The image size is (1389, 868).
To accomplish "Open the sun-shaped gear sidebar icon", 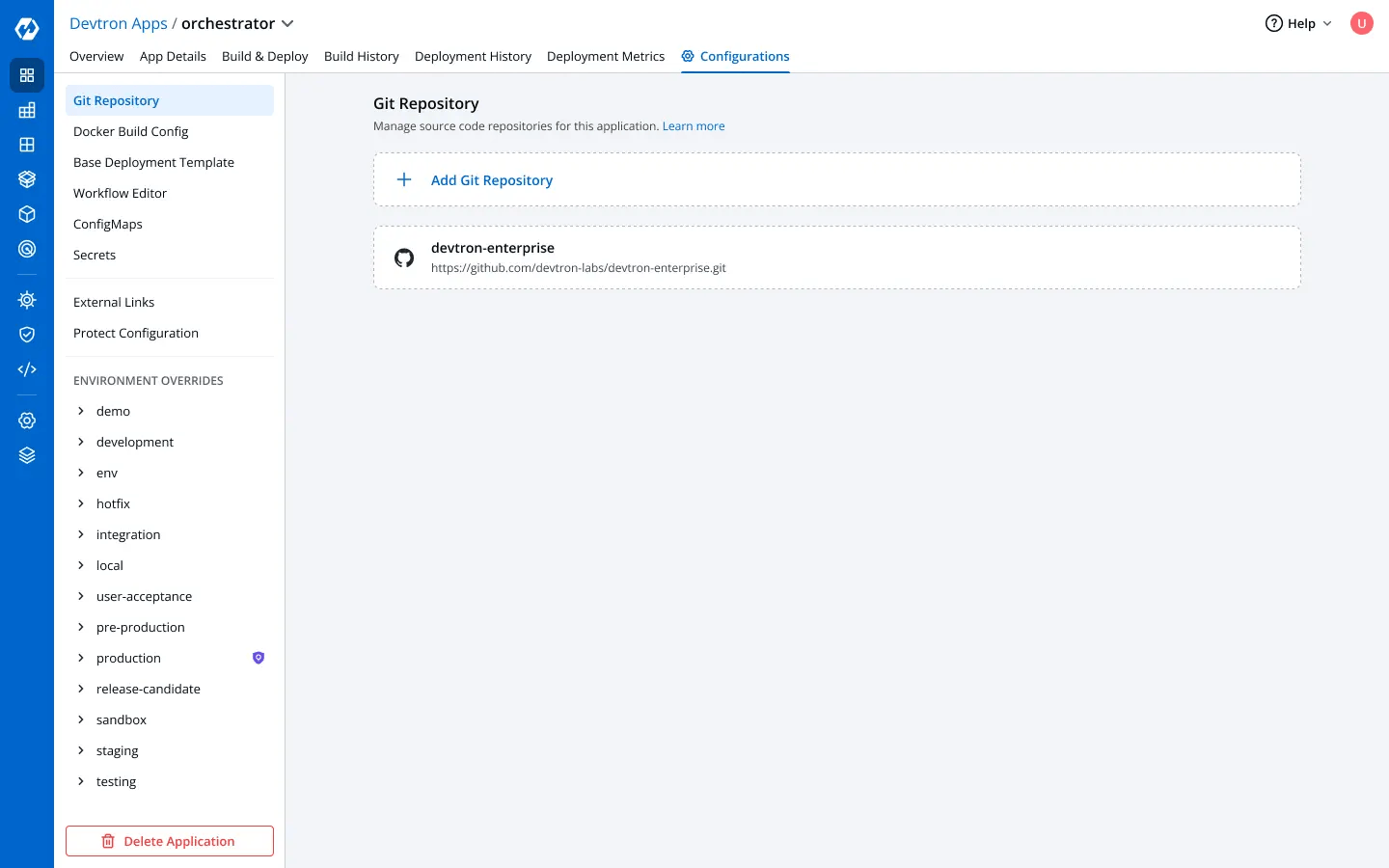I will click(27, 300).
